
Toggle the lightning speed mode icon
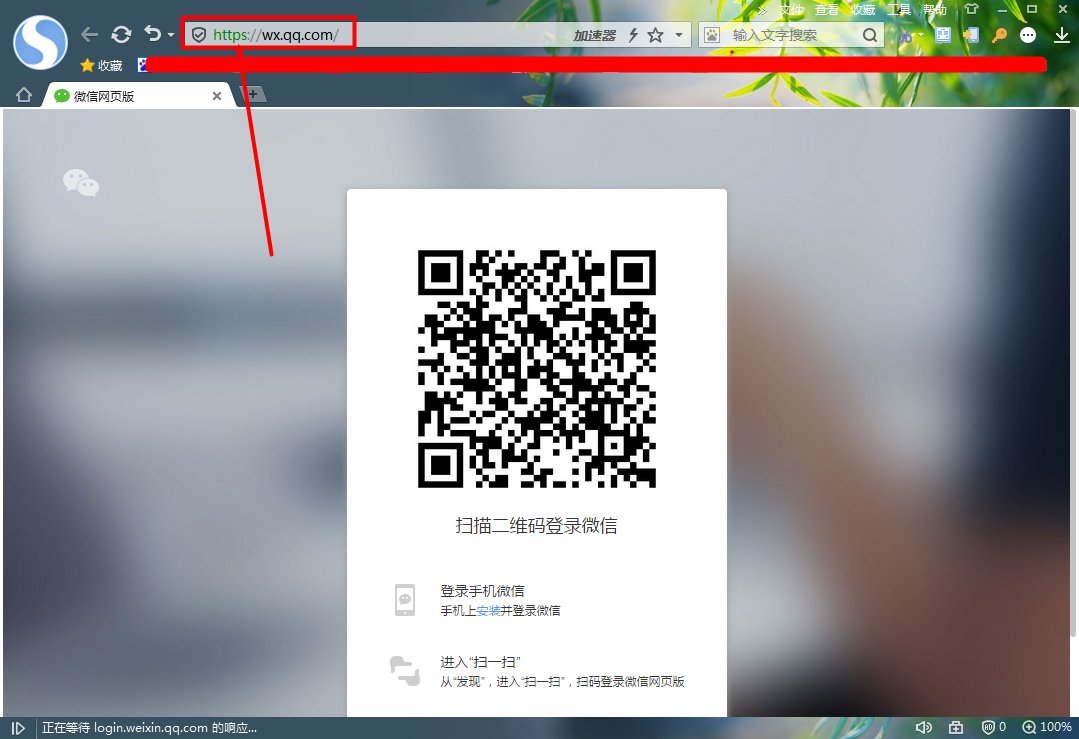coord(633,35)
